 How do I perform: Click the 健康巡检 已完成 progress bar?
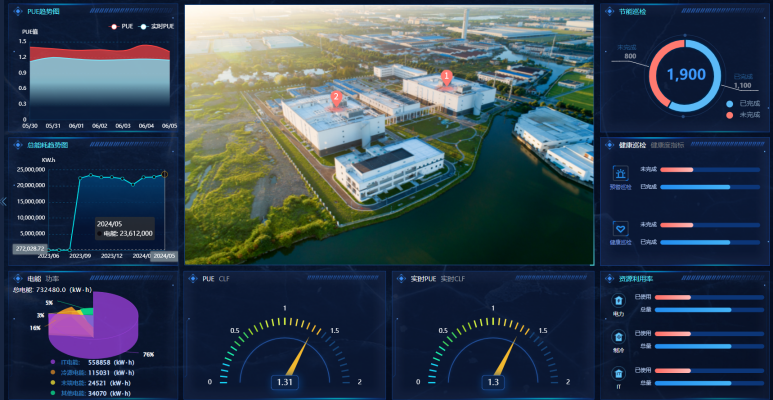[710, 242]
